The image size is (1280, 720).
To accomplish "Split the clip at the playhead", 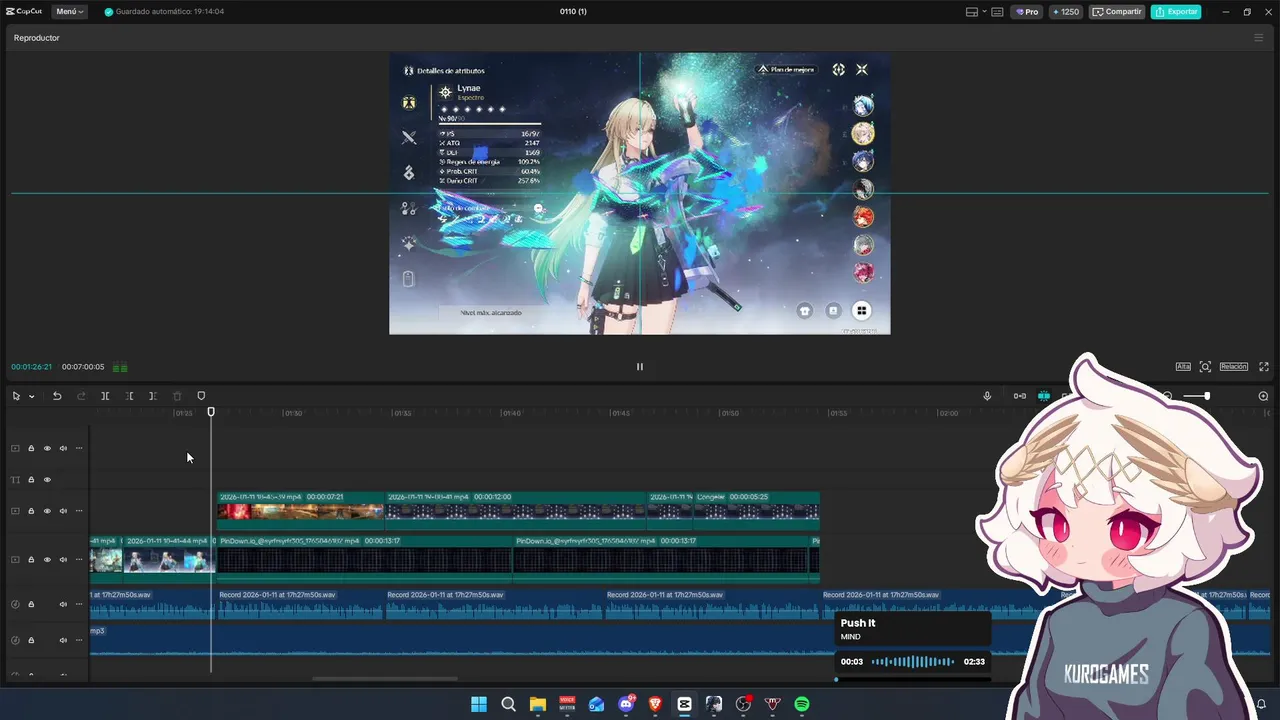I will click(105, 396).
